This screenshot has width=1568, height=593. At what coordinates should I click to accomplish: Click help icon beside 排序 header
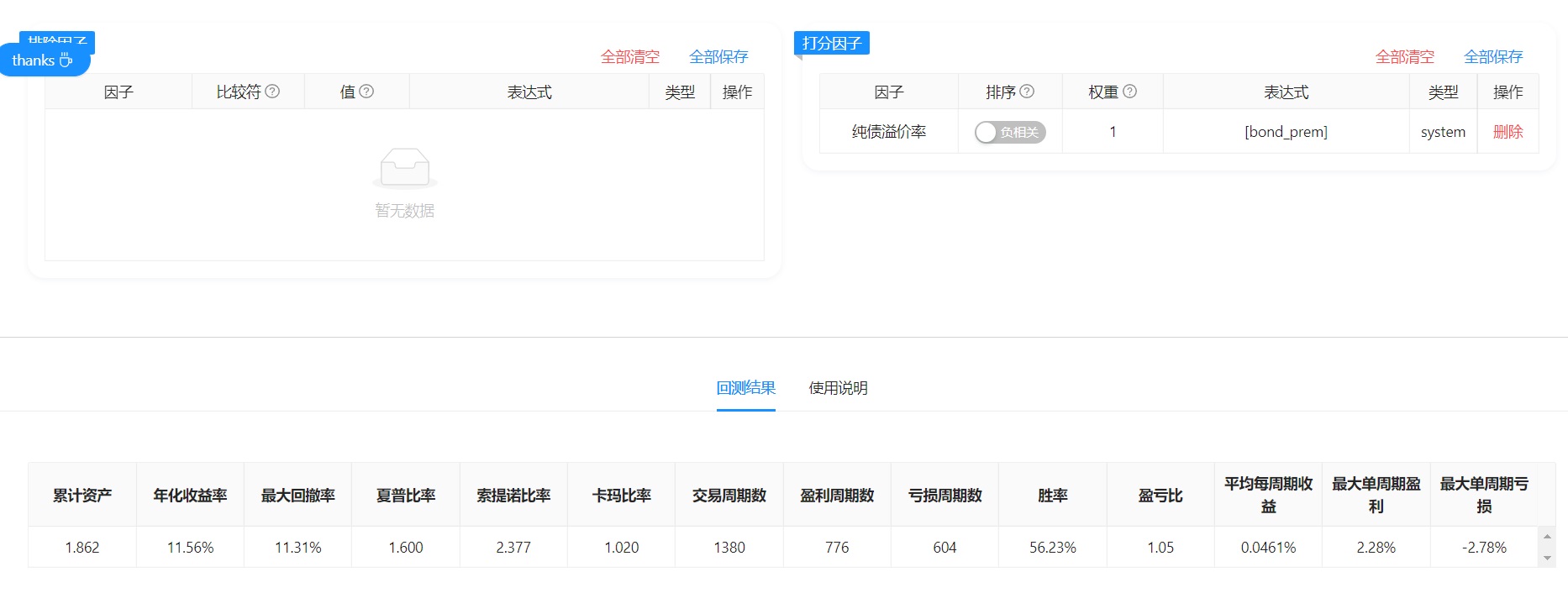pos(1027,92)
